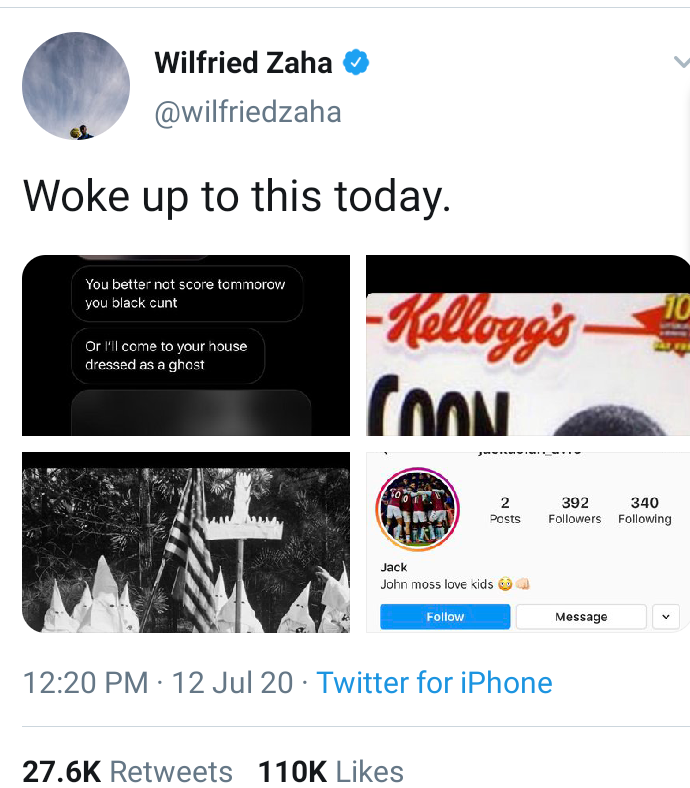690x788 pixels.
Task: Expand the tweet options chevron
Action: click(682, 62)
